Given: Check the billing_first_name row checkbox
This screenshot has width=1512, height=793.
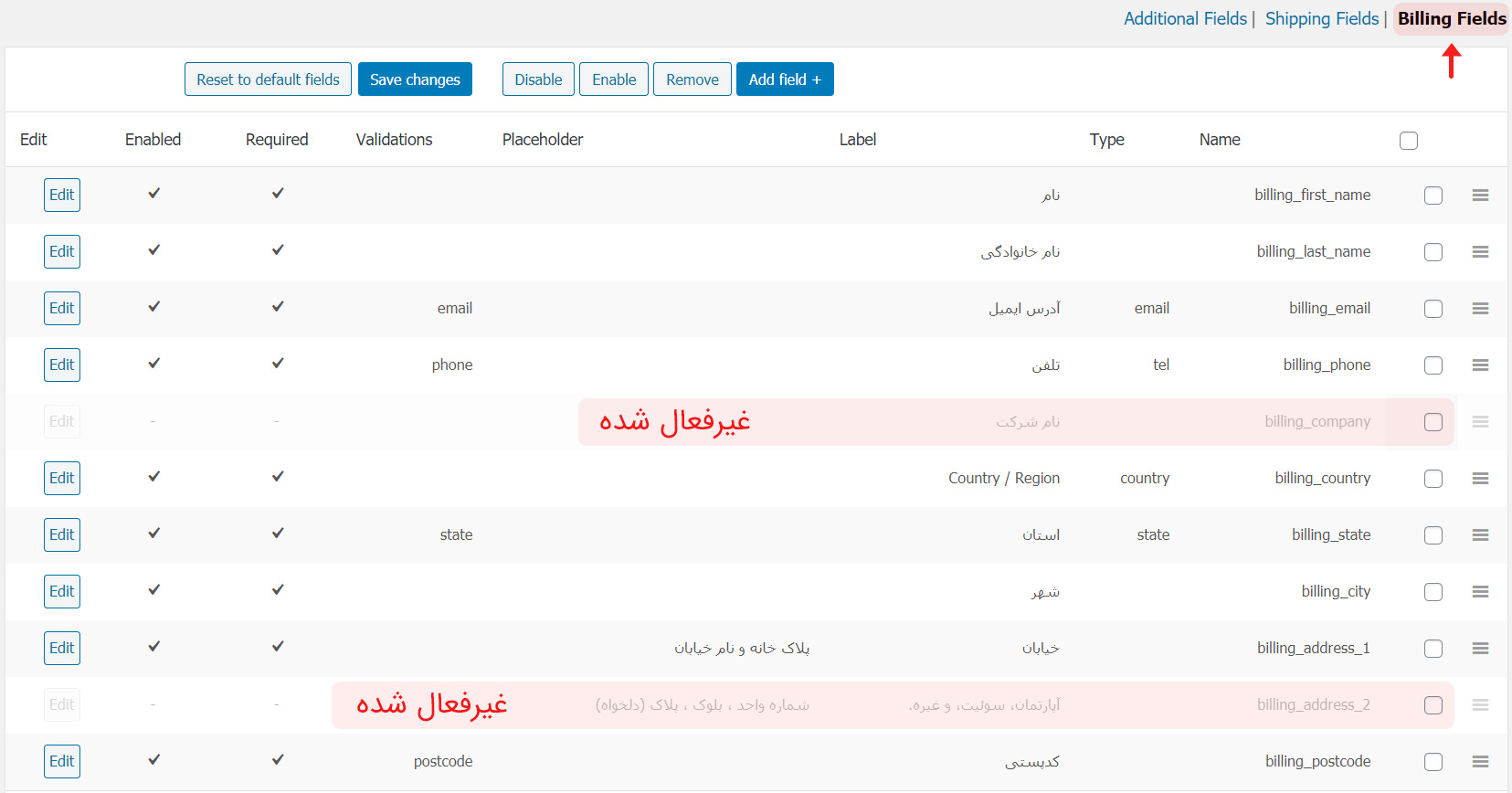Looking at the screenshot, I should pos(1433,196).
